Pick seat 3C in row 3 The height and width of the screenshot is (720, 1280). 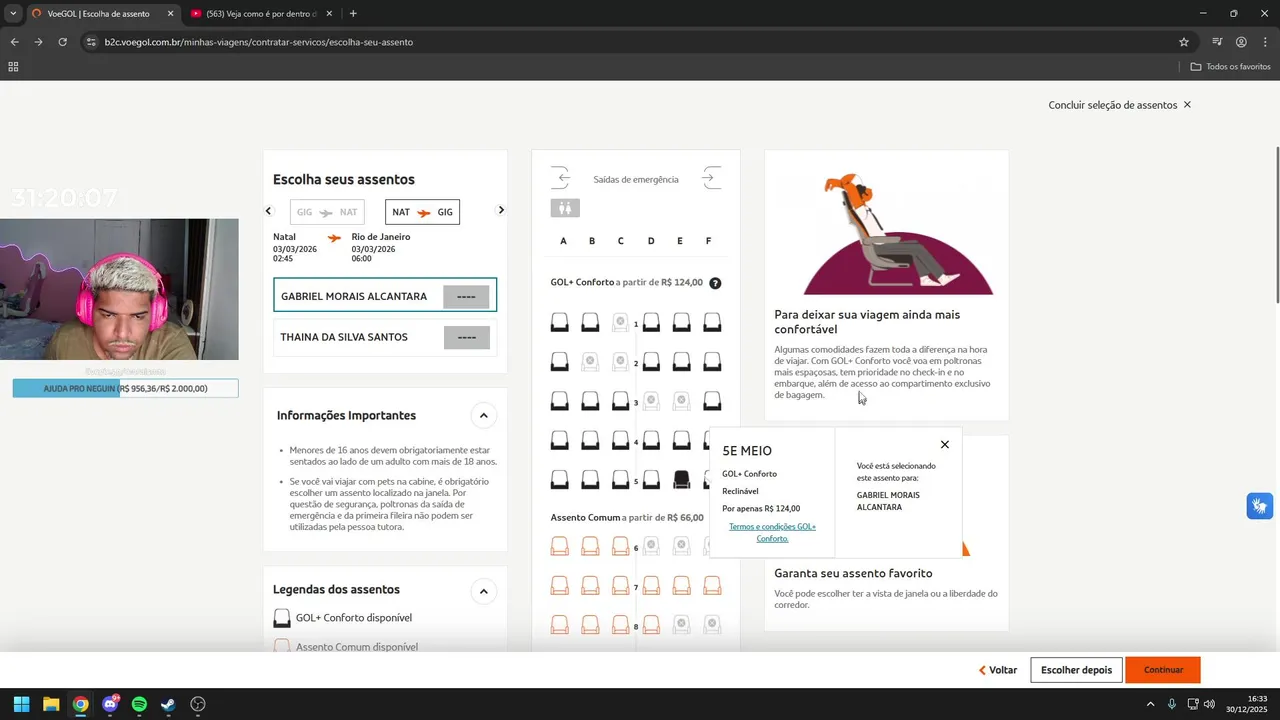(x=620, y=401)
